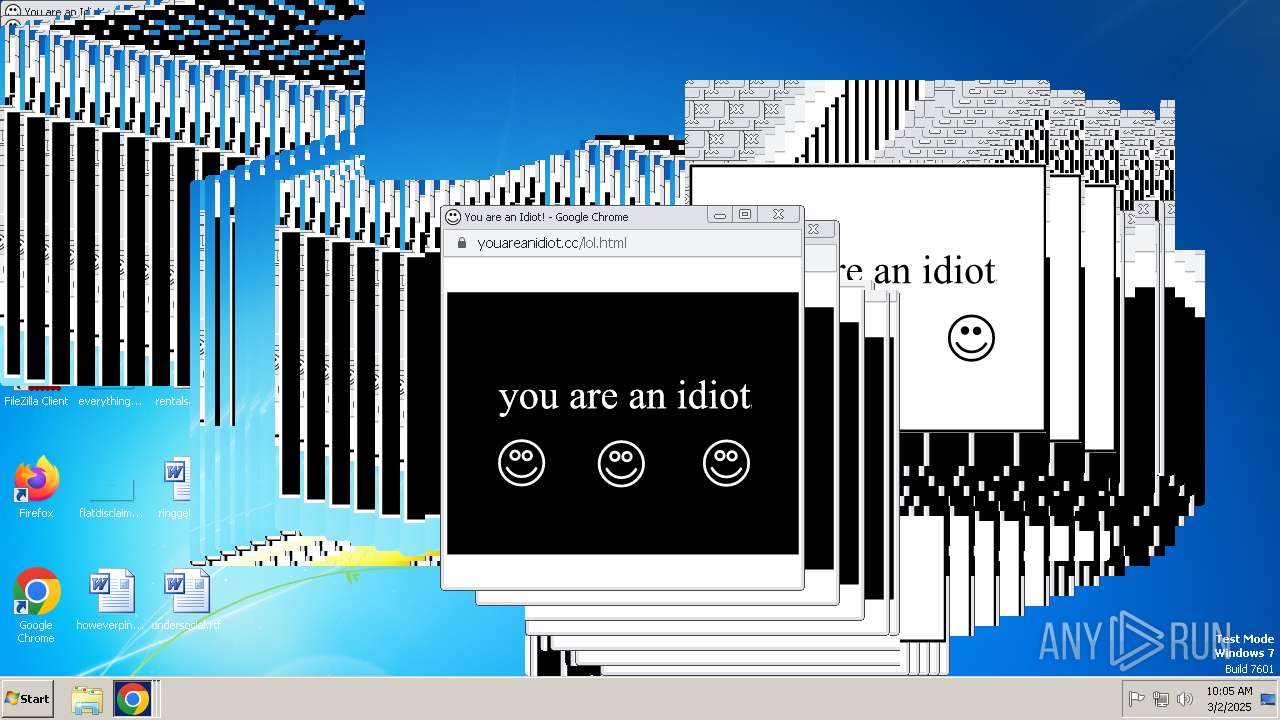Click the 'everything...' desktop file label

[x=110, y=401]
